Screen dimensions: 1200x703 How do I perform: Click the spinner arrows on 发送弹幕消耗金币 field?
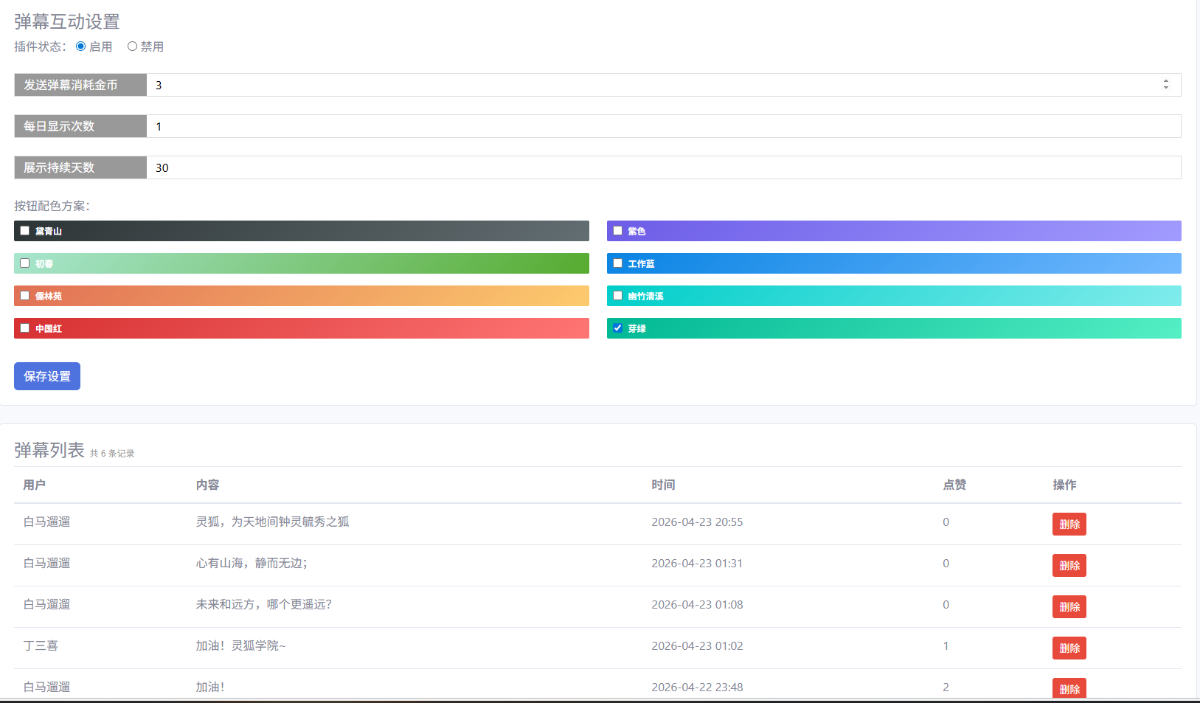point(1165,85)
